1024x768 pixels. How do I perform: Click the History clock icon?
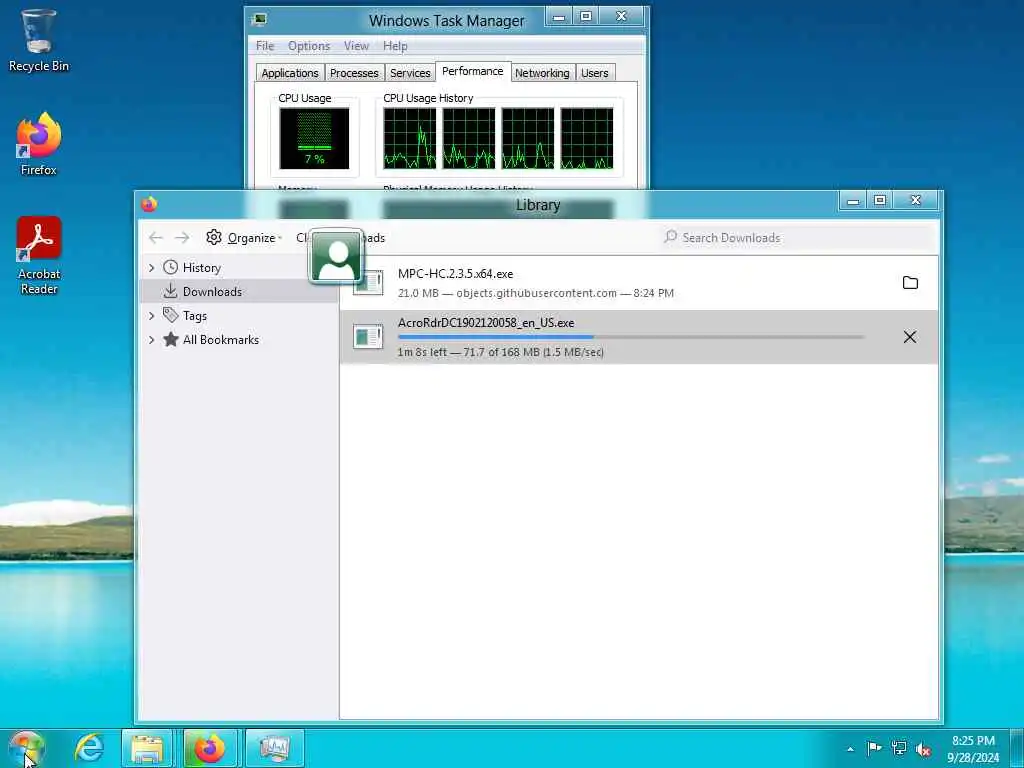pyautogui.click(x=170, y=267)
